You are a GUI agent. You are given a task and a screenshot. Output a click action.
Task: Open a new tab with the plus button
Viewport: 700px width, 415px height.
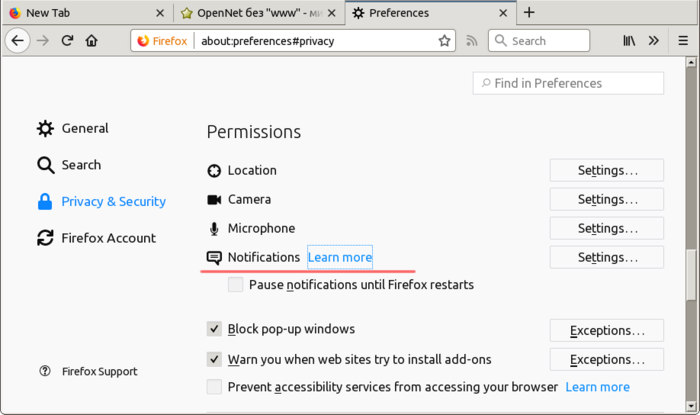tap(529, 13)
